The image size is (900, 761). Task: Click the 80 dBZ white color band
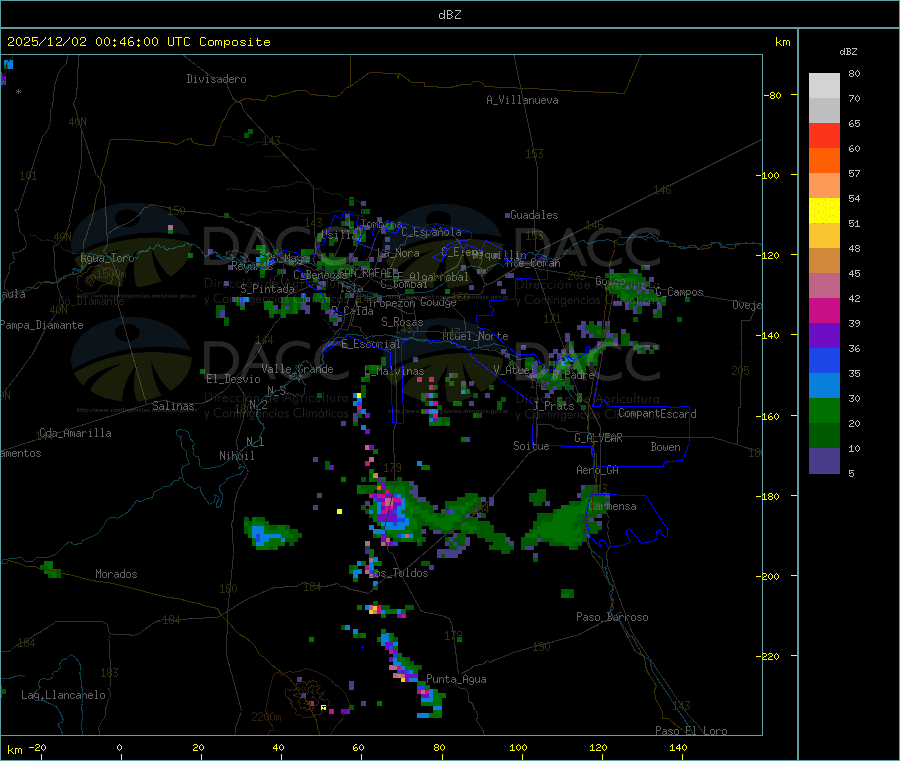pos(824,86)
